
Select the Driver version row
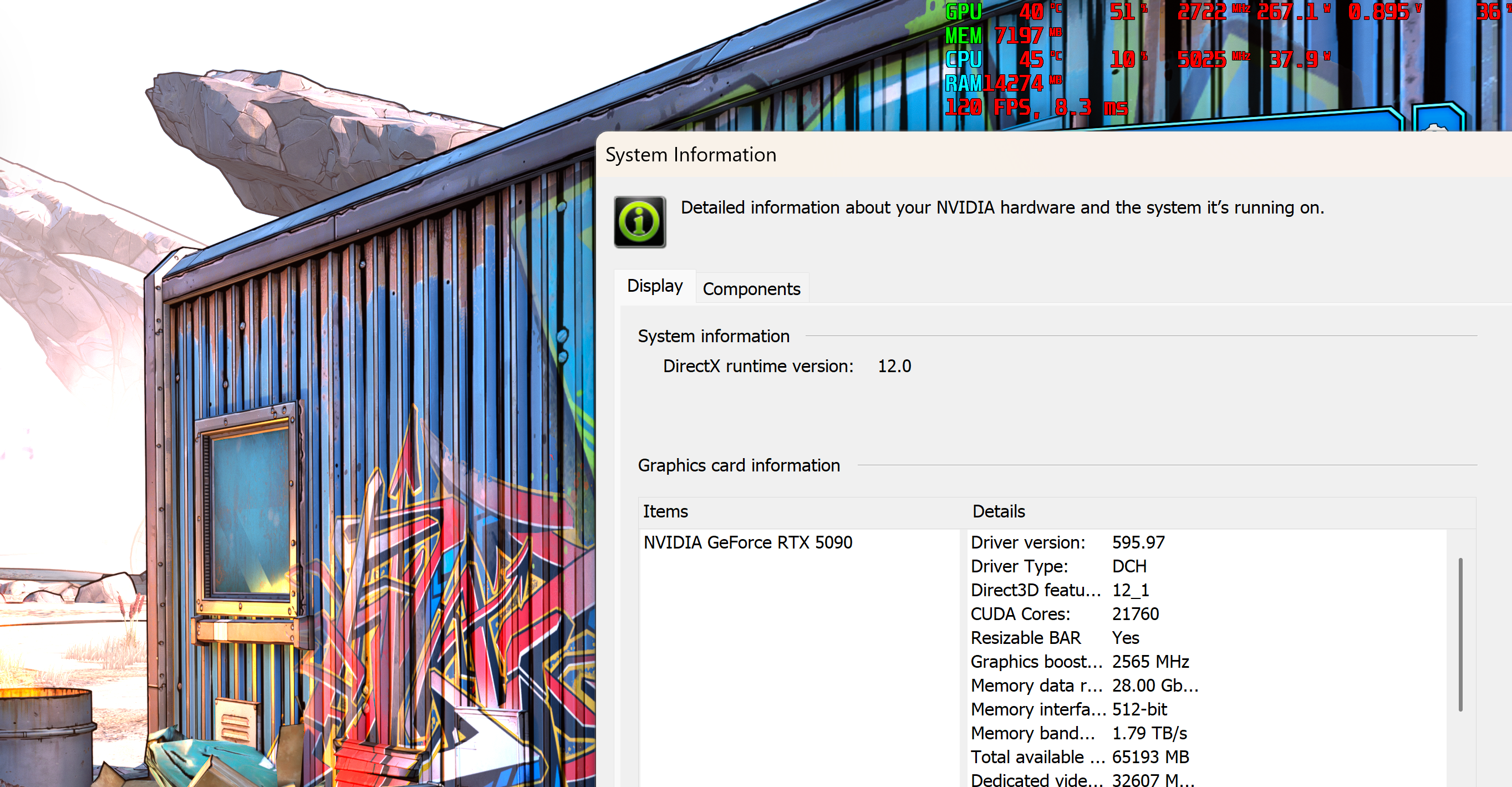tap(1067, 542)
